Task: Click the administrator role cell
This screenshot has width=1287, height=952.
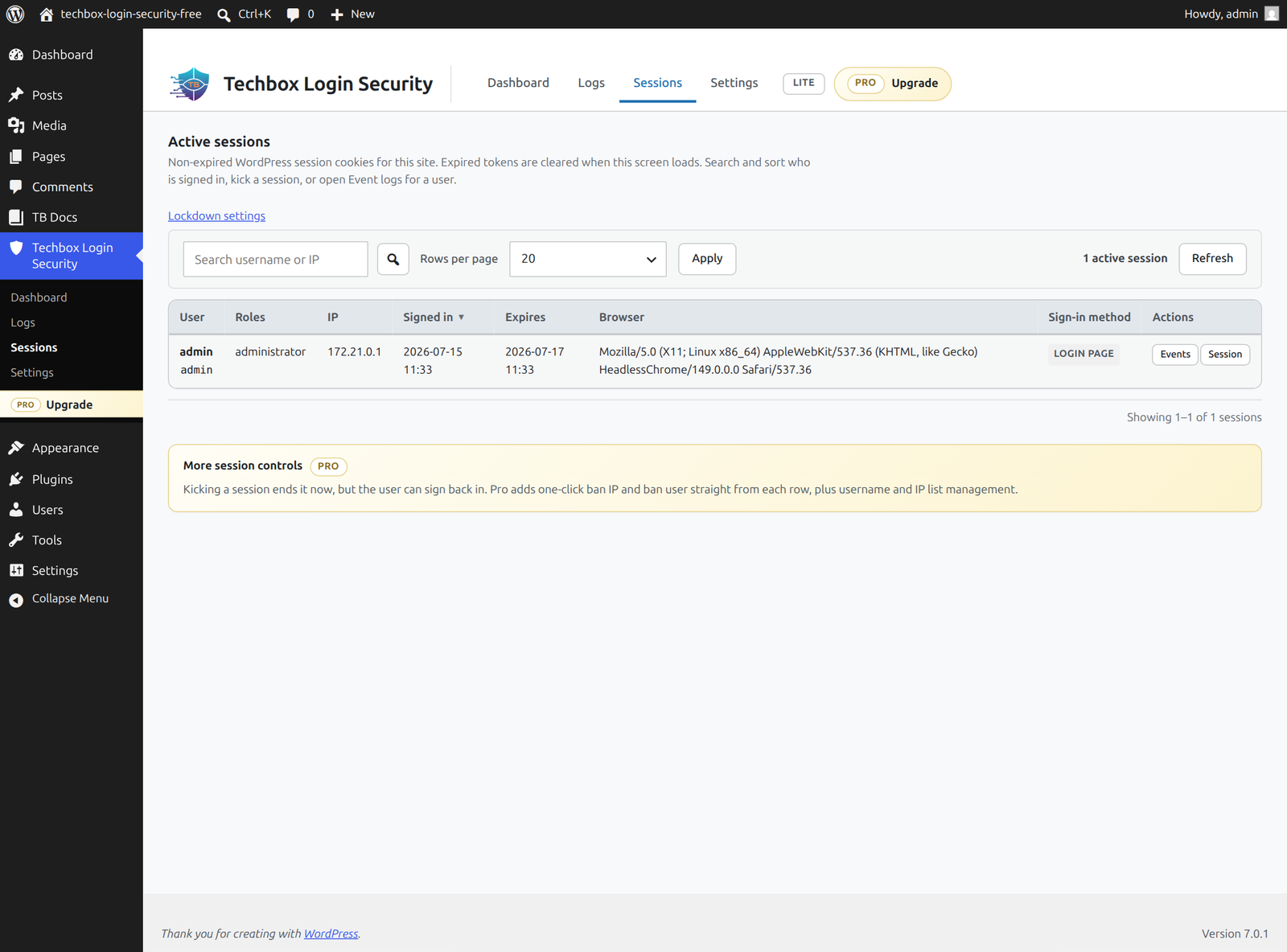Action: (x=270, y=352)
